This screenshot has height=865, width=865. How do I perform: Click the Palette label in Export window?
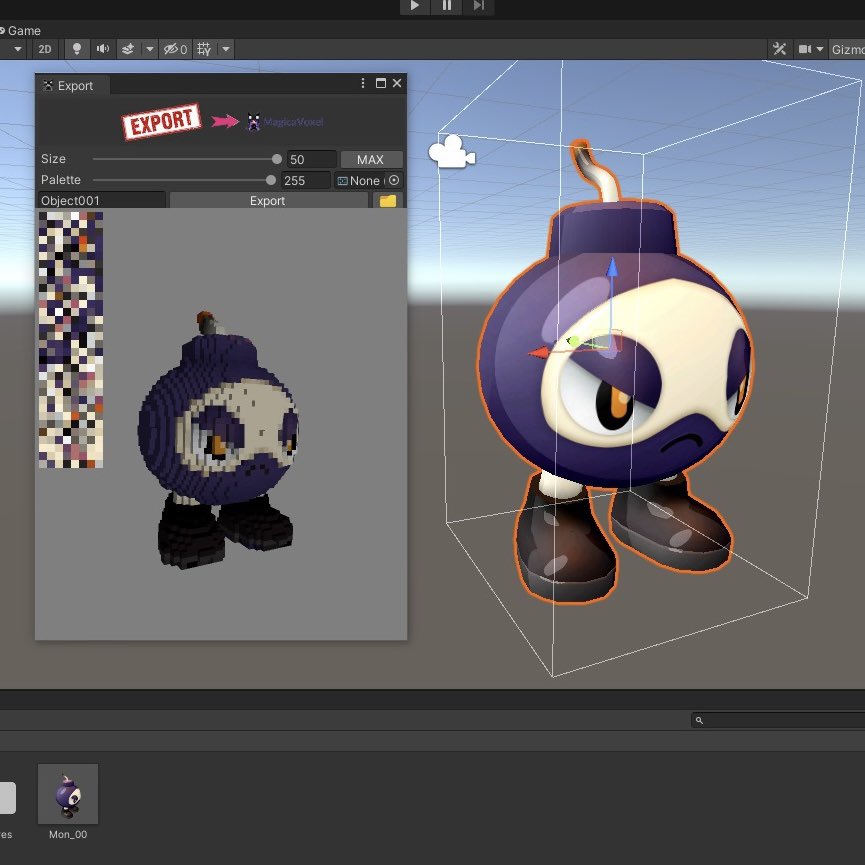coord(61,180)
